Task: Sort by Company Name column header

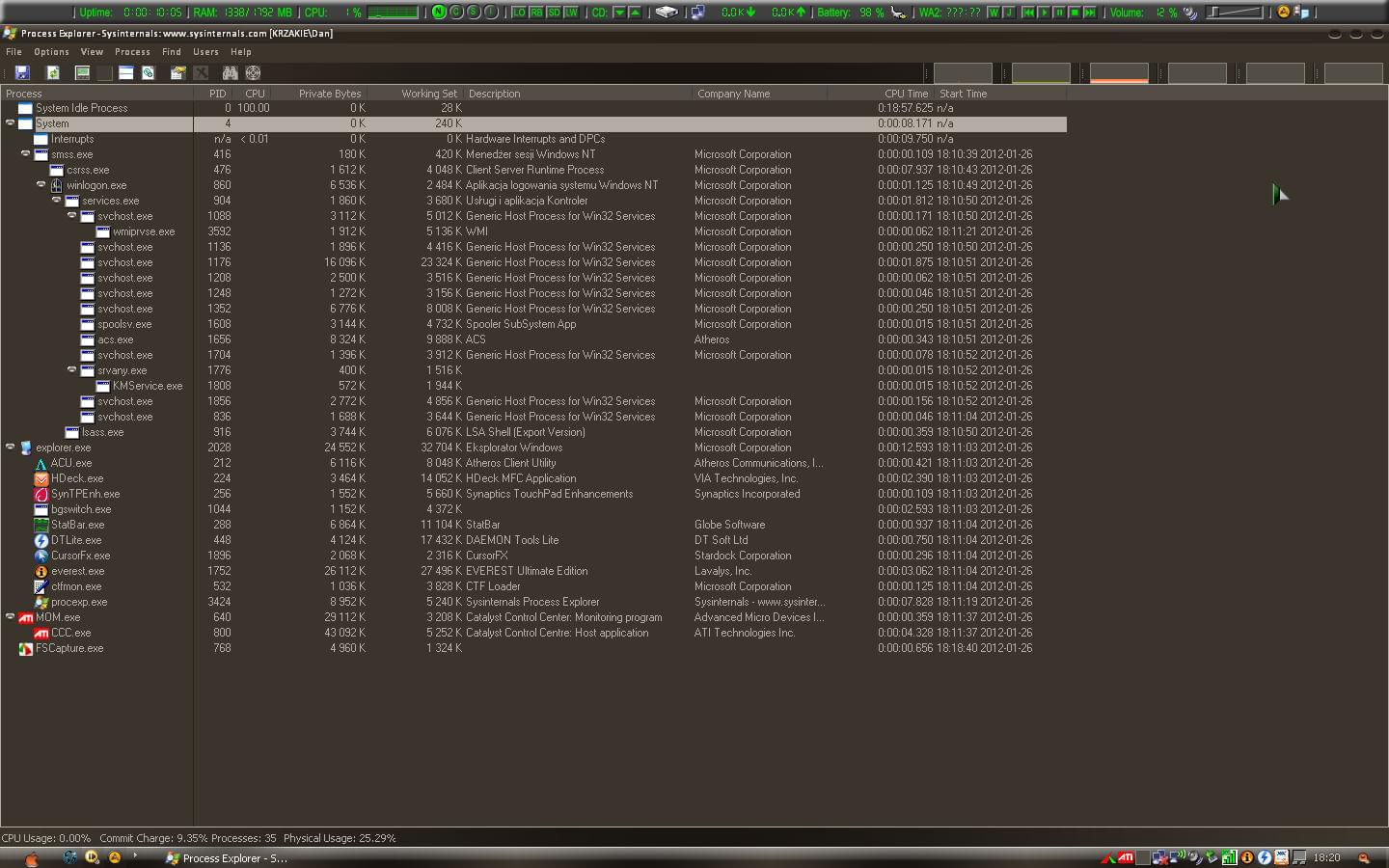Action: click(x=760, y=94)
